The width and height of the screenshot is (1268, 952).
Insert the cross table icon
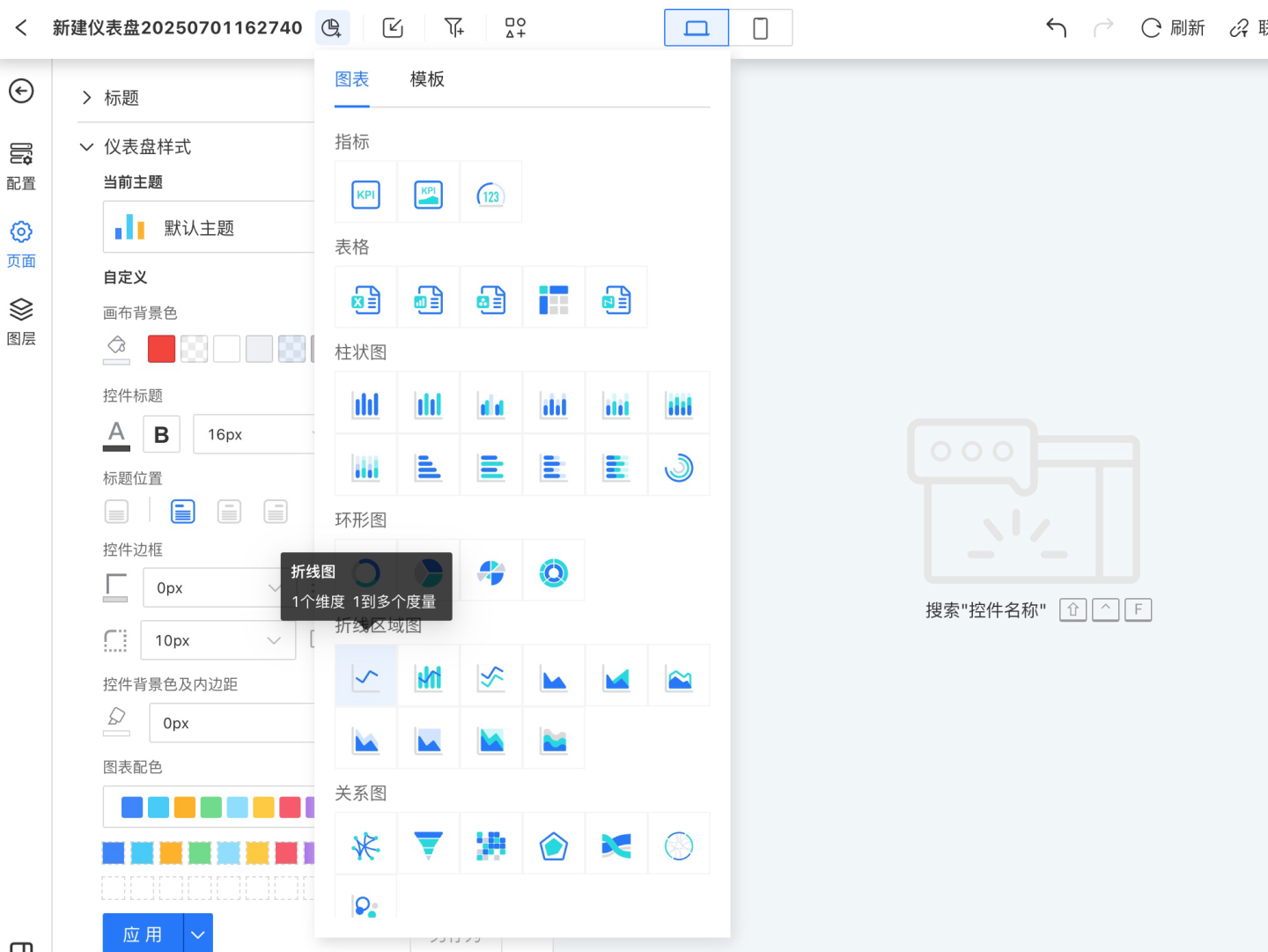(x=554, y=299)
